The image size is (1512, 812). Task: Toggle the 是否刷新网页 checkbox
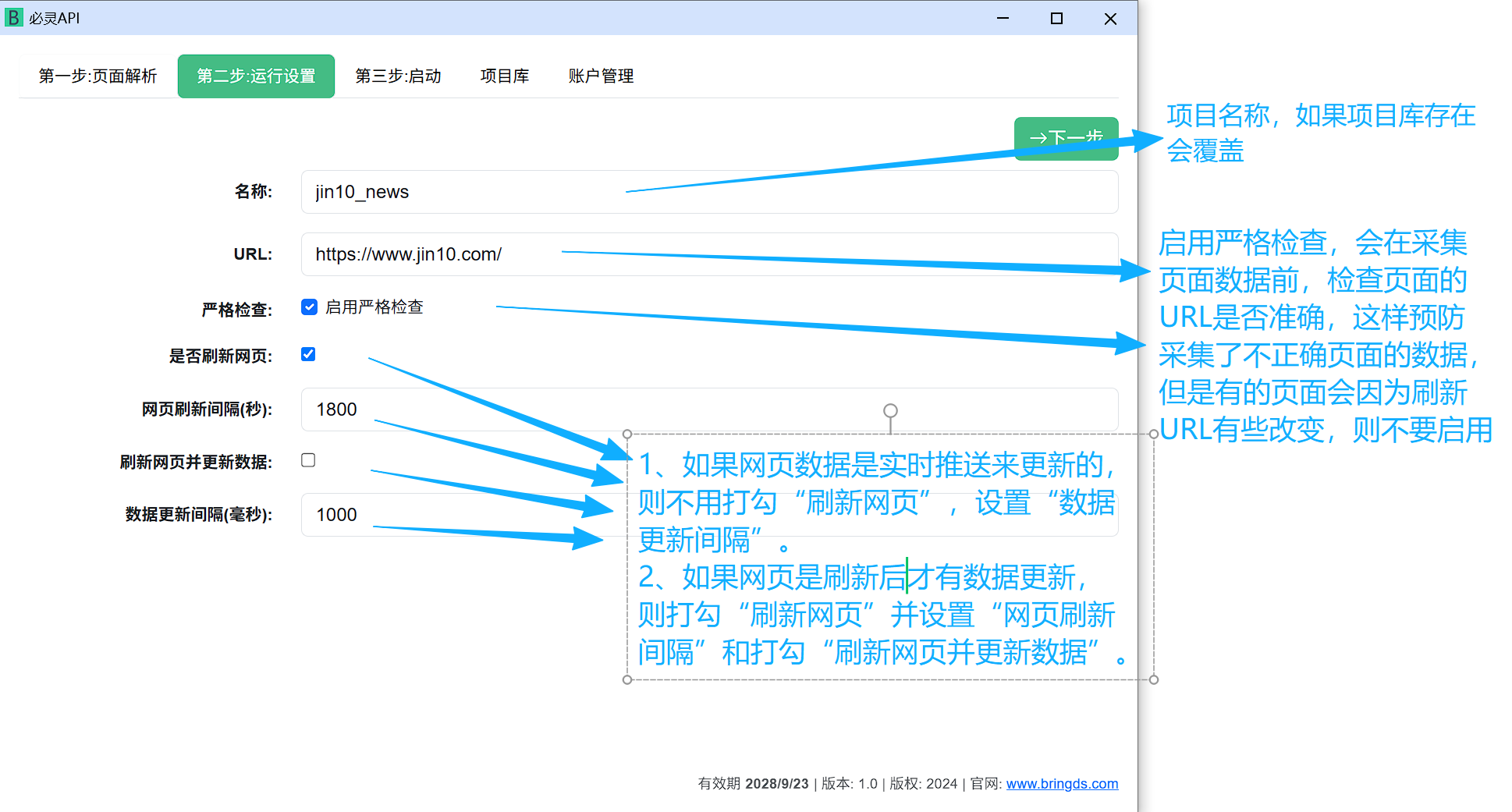pos(309,355)
